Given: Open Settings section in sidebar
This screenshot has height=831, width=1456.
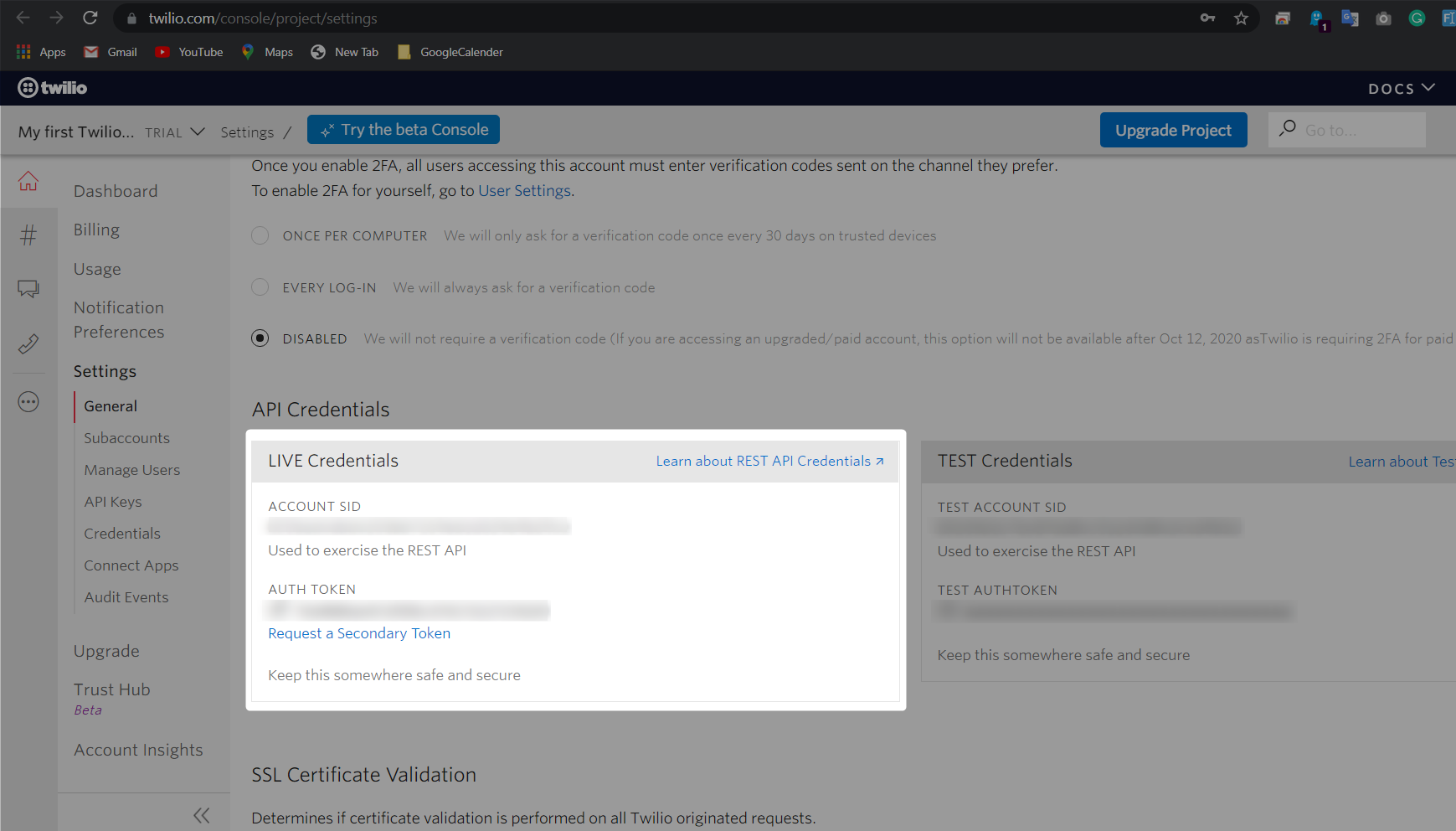Looking at the screenshot, I should (105, 371).
